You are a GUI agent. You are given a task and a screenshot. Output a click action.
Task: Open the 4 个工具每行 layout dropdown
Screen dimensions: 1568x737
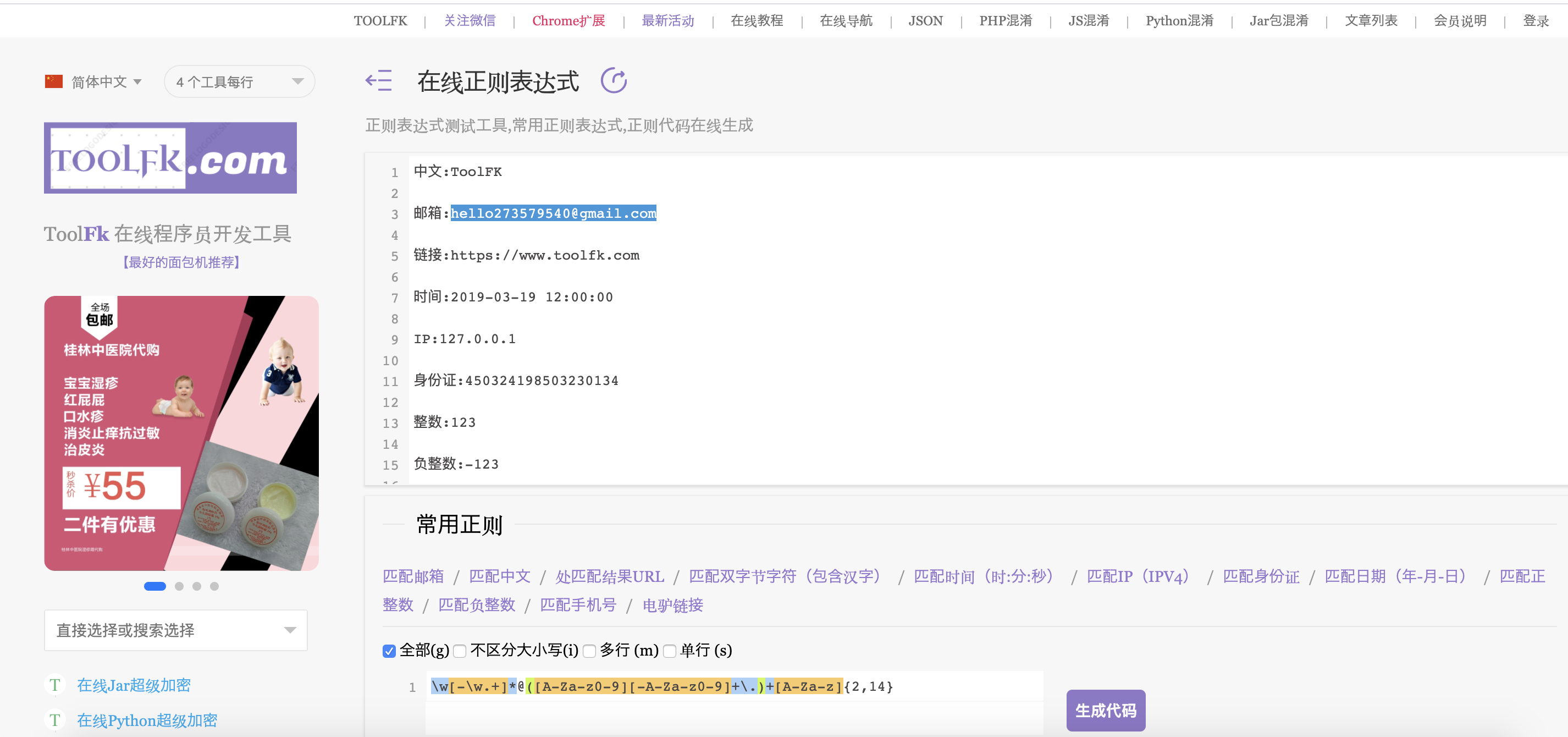[x=239, y=81]
